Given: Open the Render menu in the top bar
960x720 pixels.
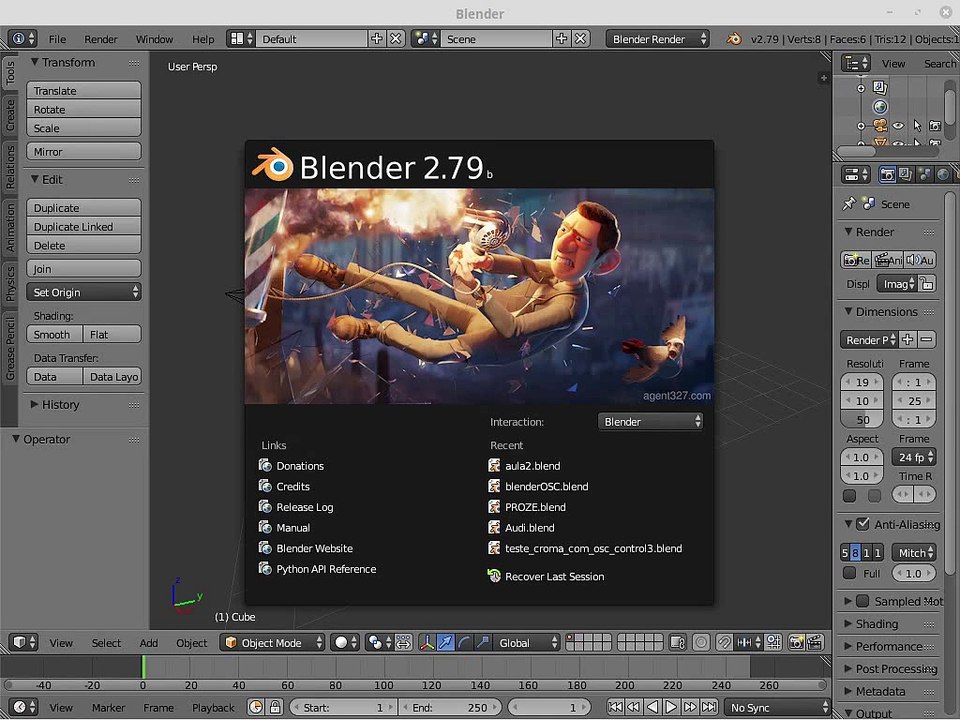Looking at the screenshot, I should pos(101,39).
